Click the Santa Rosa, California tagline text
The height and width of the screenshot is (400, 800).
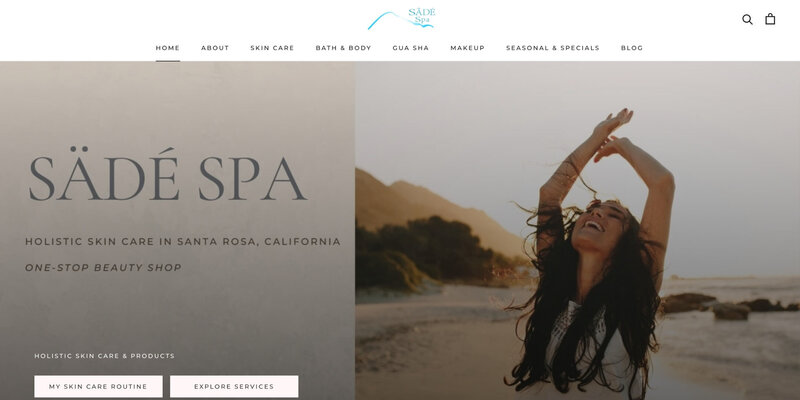(x=259, y=241)
